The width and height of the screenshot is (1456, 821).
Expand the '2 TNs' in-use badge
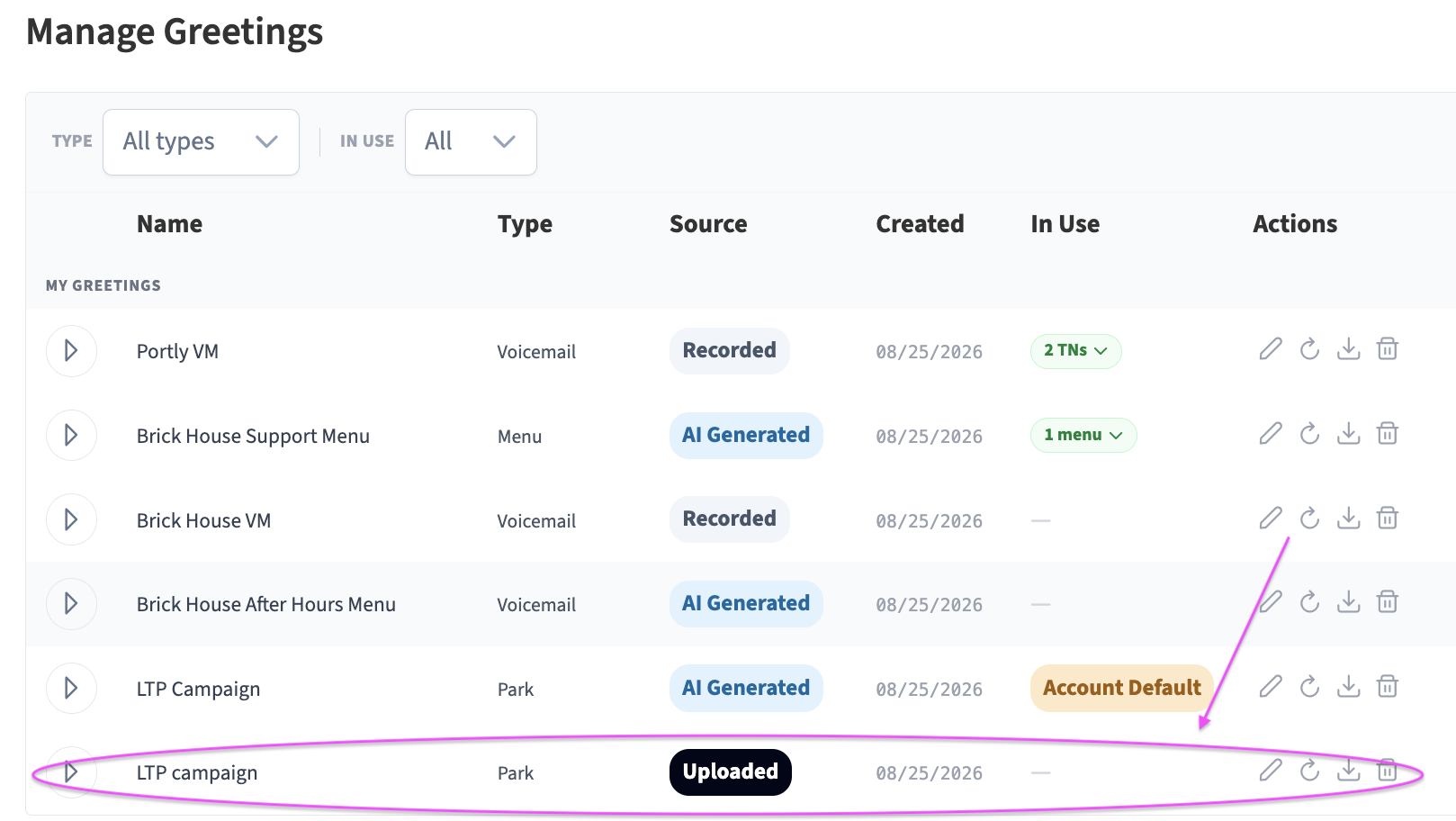[x=1075, y=351]
